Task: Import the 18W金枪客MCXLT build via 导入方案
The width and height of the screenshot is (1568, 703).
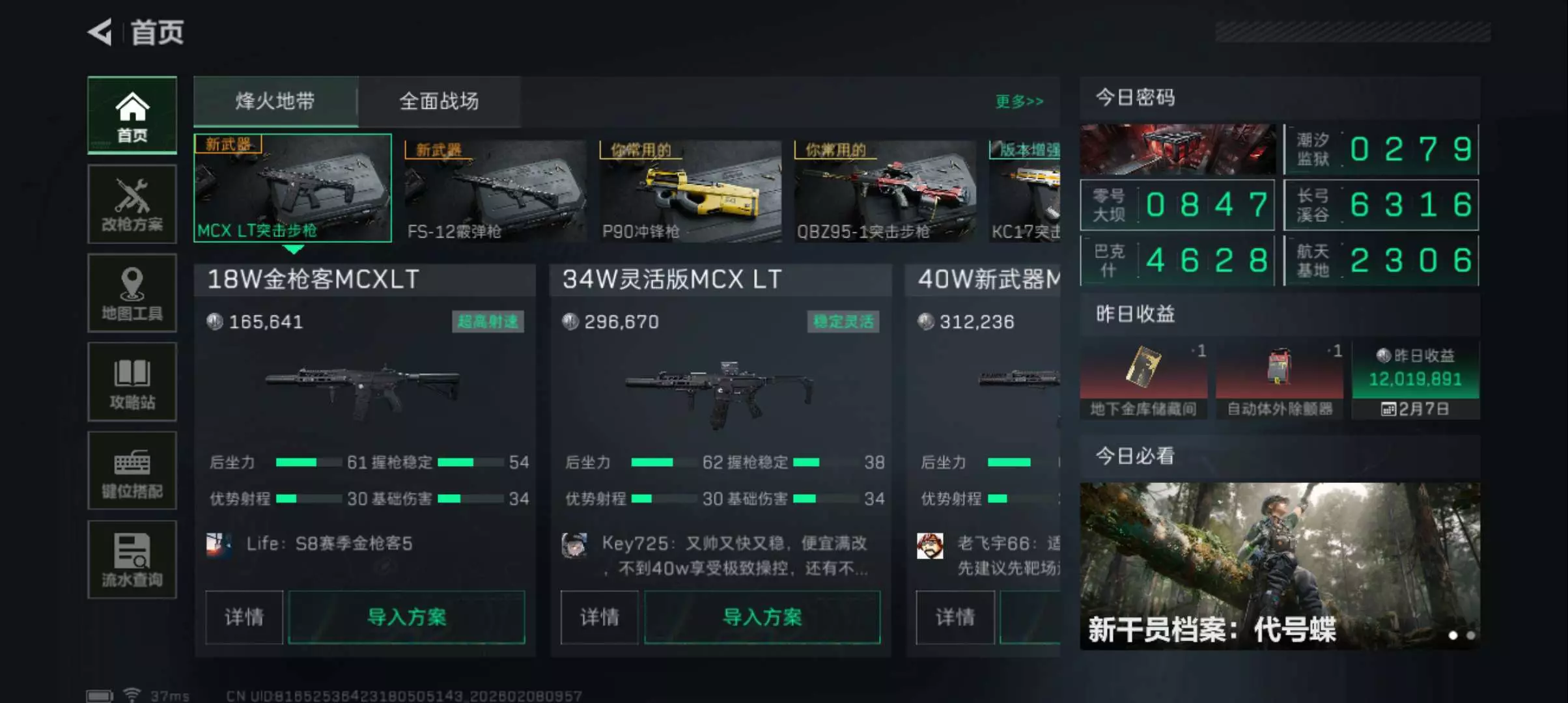Action: point(406,617)
